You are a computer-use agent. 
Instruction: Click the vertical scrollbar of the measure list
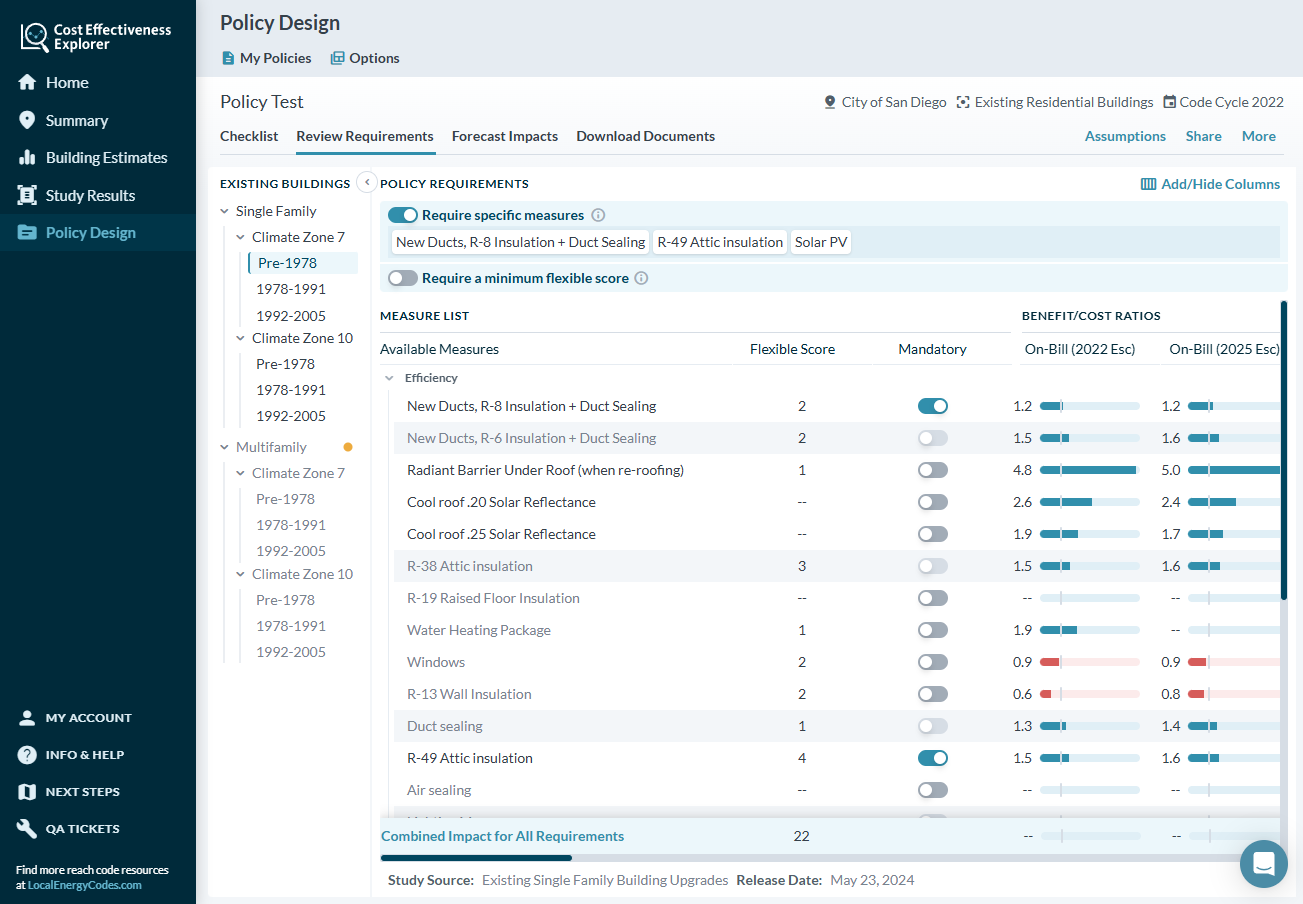click(1284, 450)
